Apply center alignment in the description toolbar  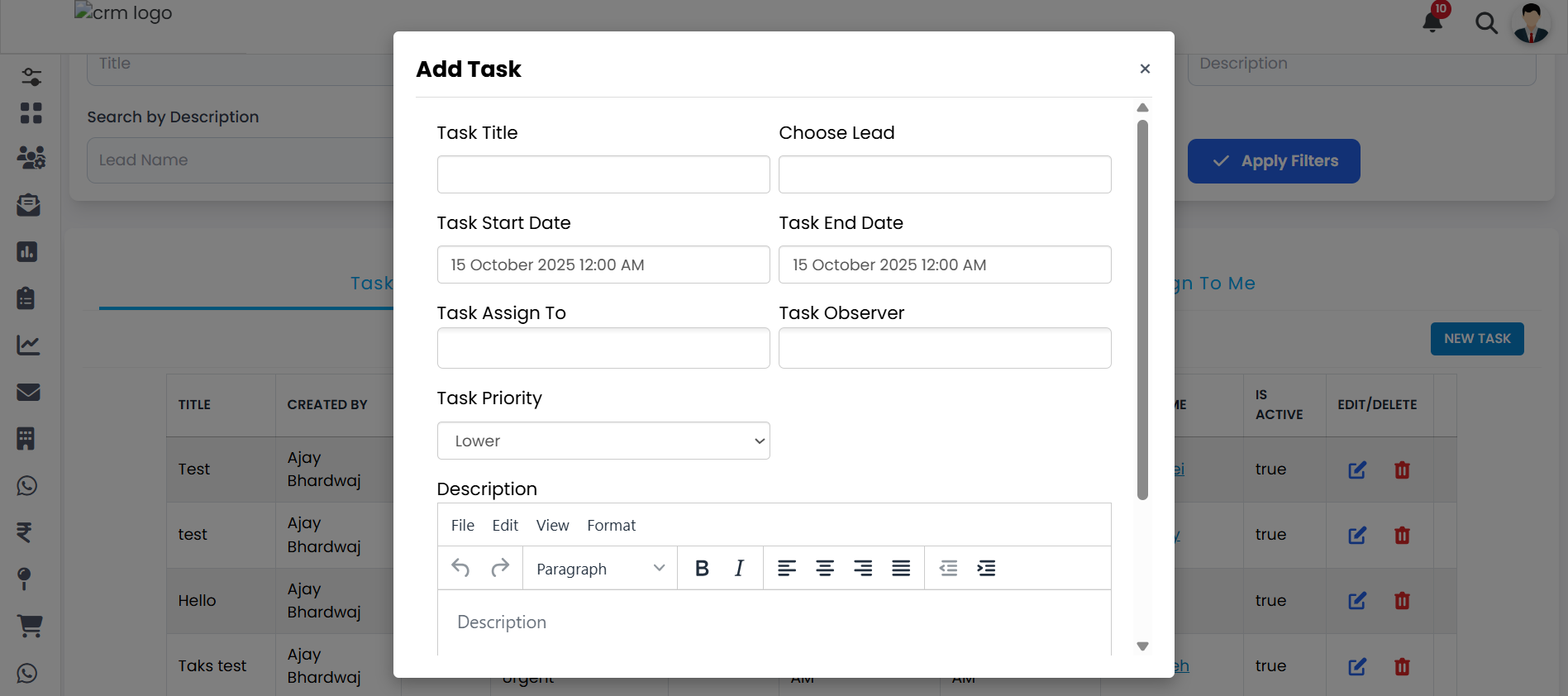tap(825, 568)
